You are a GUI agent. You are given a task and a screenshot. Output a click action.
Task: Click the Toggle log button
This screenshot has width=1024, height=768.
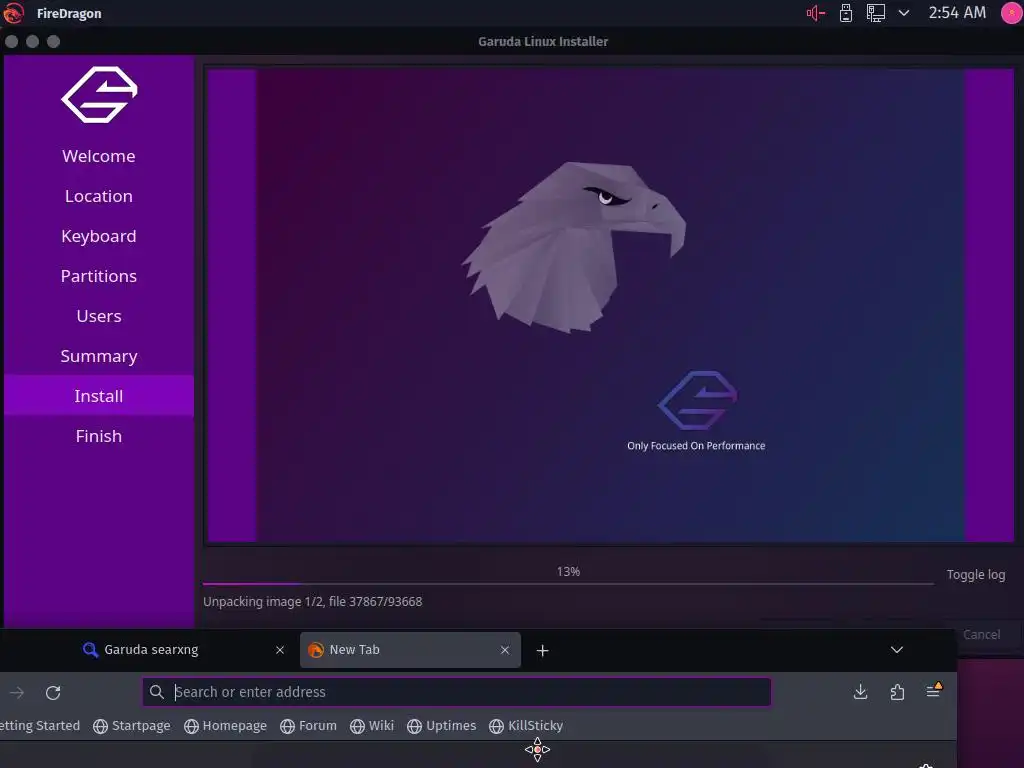[x=976, y=575]
